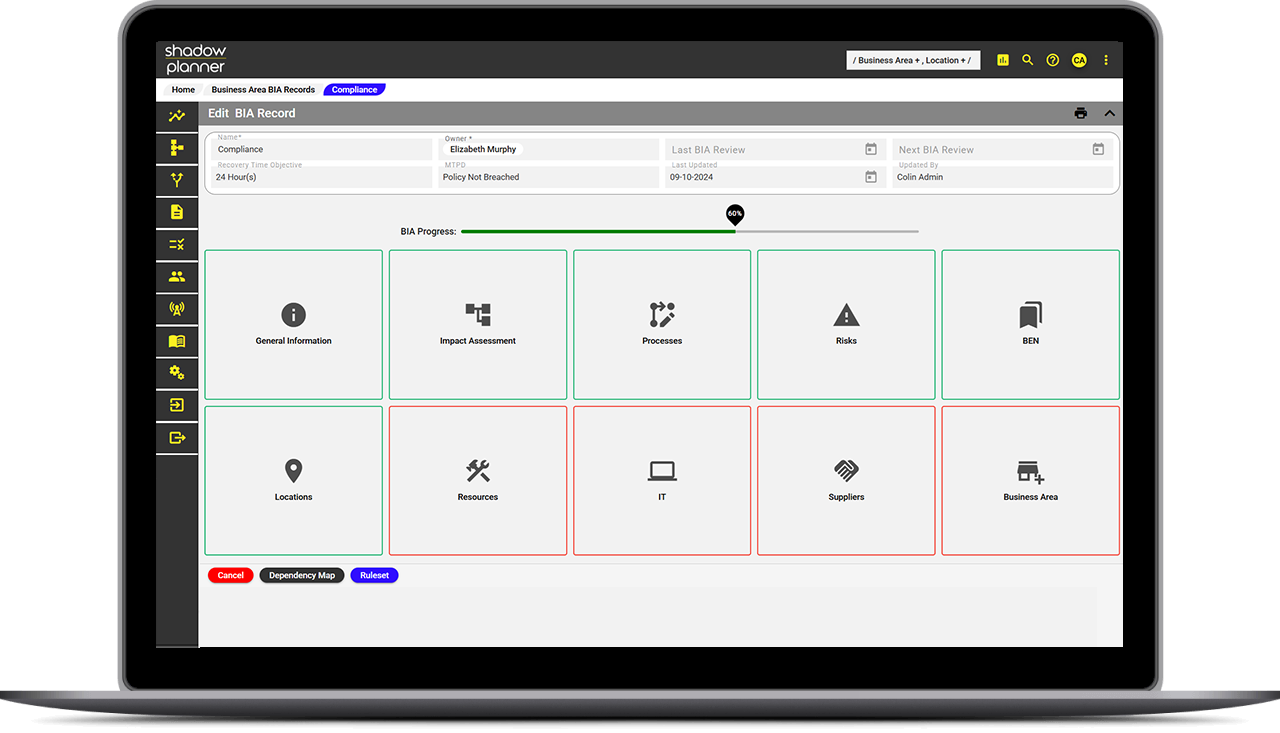
Task: Click the gears settings icon in the sidebar
Action: click(177, 373)
